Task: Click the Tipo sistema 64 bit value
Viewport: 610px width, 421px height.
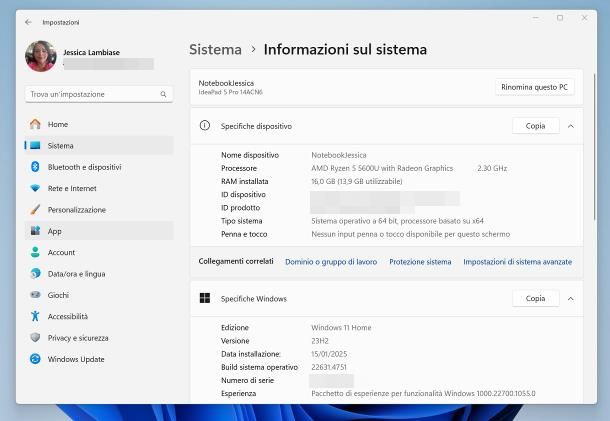Action: 397,221
